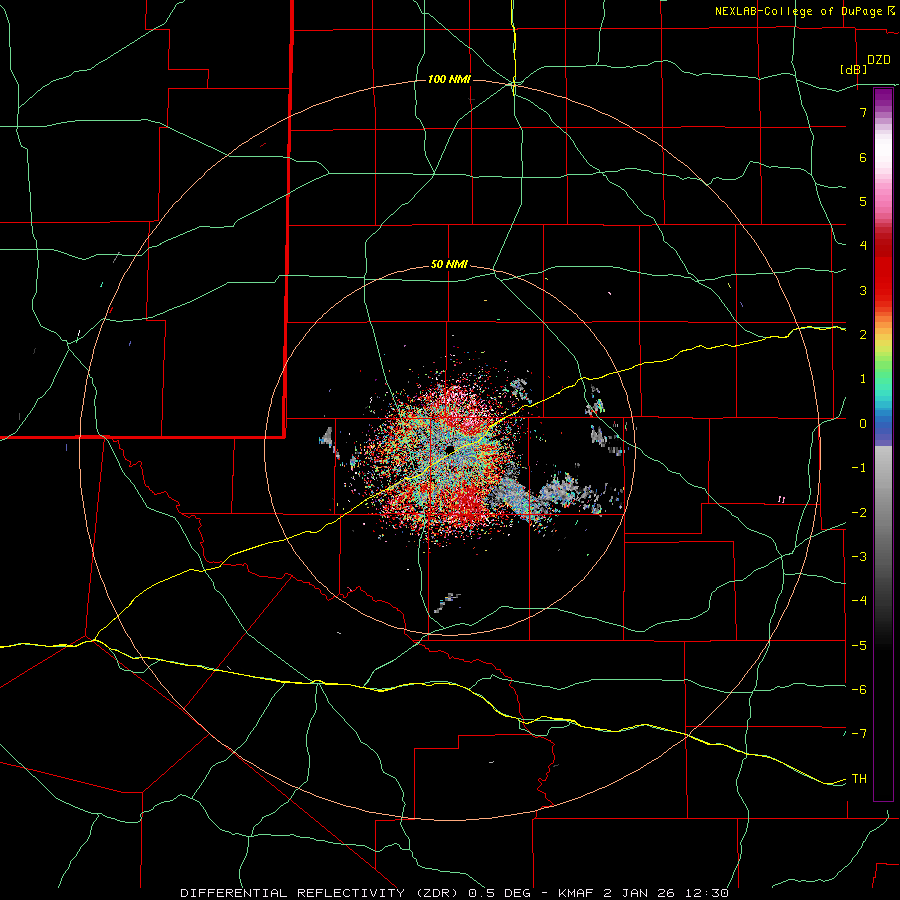Click the 3 tick label on the scale
Viewport: 900px width, 900px height.
(x=863, y=290)
